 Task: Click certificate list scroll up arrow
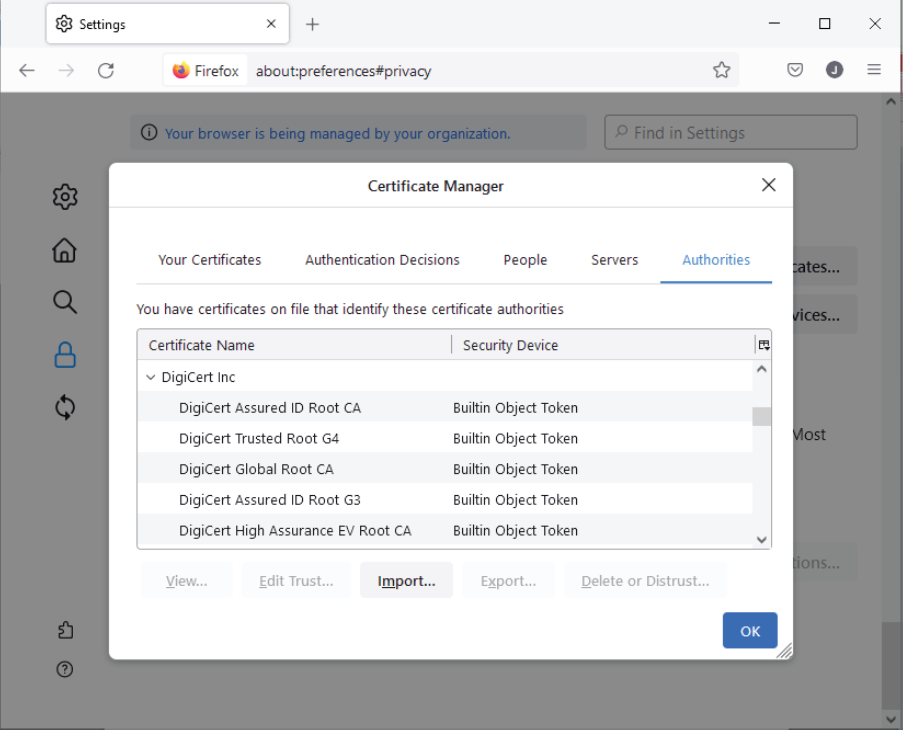pos(761,369)
